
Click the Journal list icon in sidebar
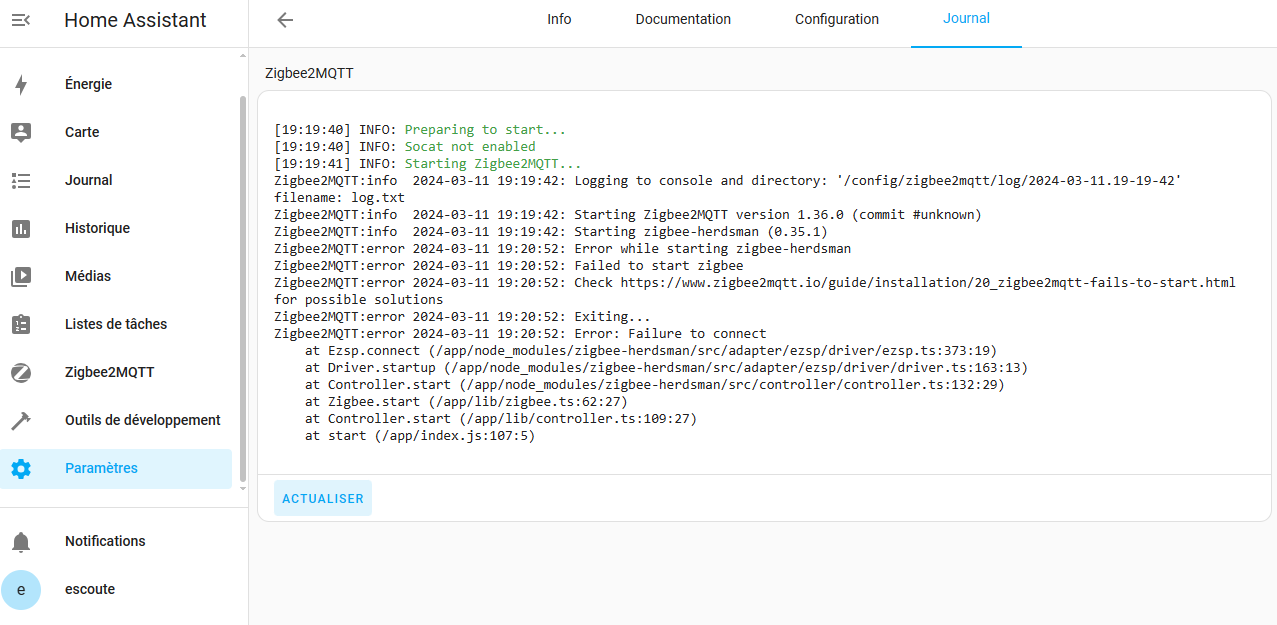21,181
